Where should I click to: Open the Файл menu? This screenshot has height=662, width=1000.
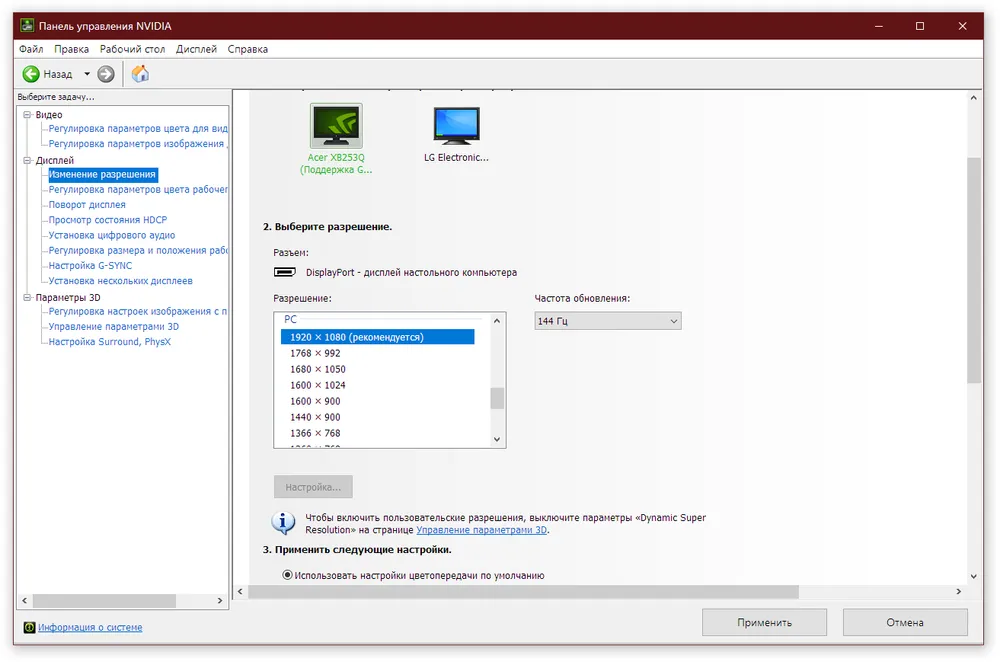click(31, 49)
